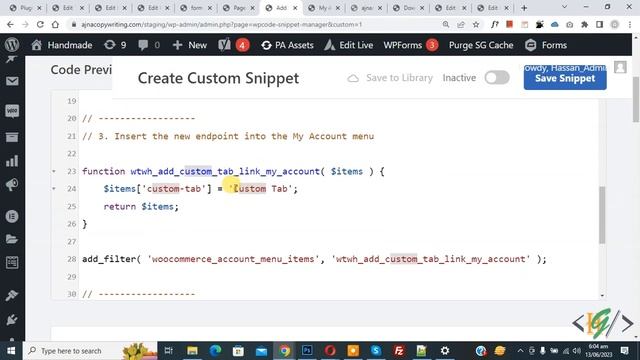Image resolution: width=640 pixels, height=360 pixels.
Task: Open File Explorer from taskbar
Action: coord(192,351)
